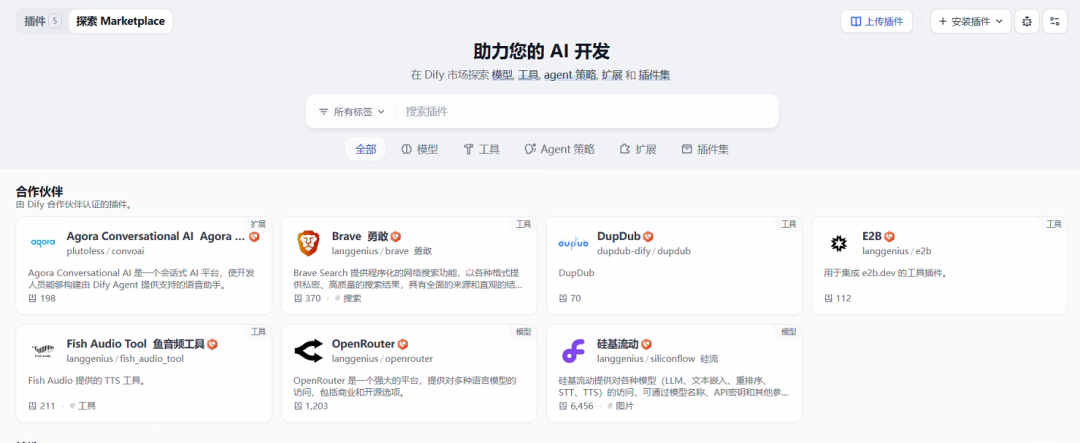
Task: Click the Fish Audio logo
Action: coord(42,351)
